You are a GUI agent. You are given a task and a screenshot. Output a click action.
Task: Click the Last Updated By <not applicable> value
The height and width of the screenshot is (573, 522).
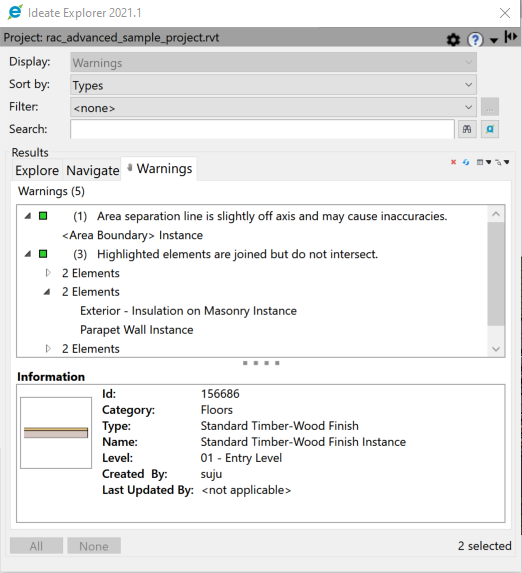246,490
